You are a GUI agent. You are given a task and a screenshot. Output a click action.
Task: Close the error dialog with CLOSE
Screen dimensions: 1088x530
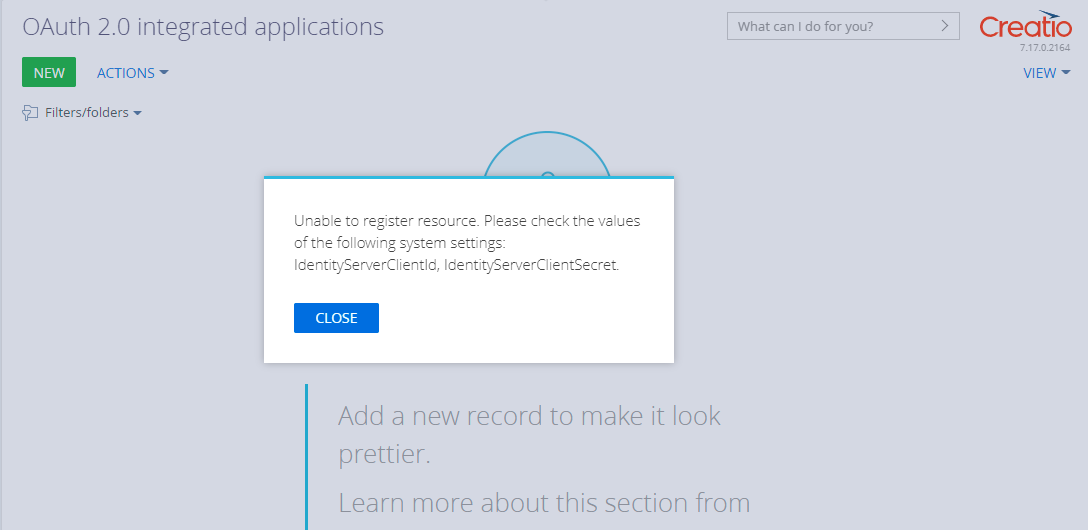337,318
